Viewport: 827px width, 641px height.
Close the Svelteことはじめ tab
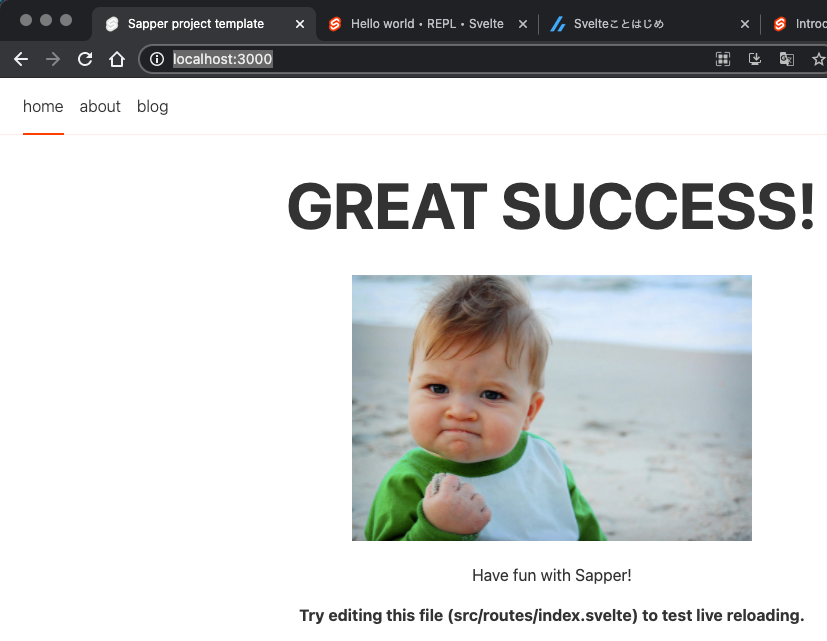[x=745, y=24]
